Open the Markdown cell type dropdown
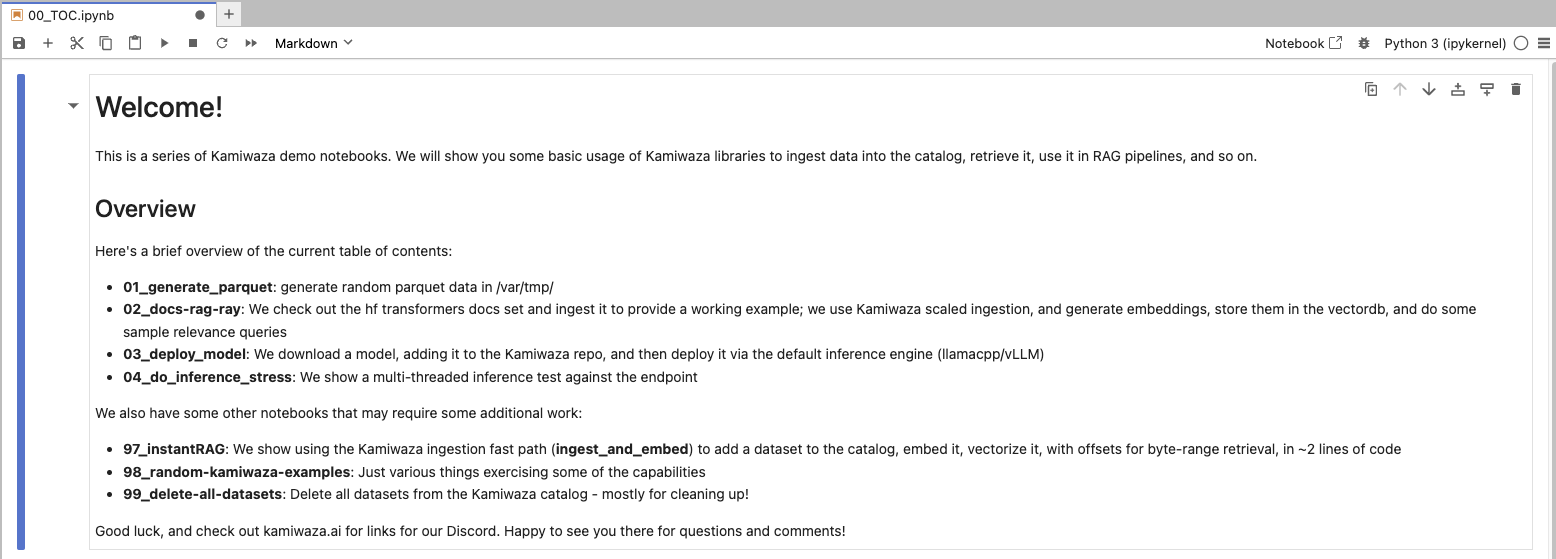The image size is (1556, 559). click(313, 43)
